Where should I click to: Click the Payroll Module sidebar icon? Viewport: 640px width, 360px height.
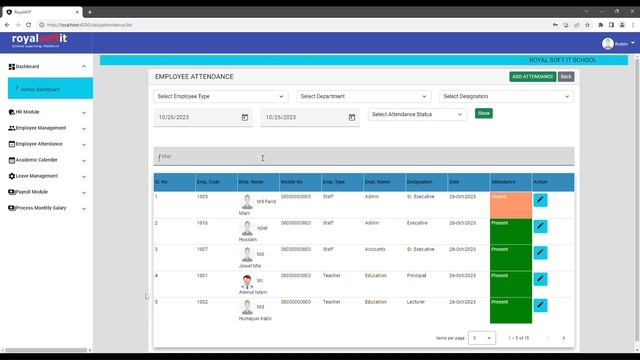pos(11,192)
